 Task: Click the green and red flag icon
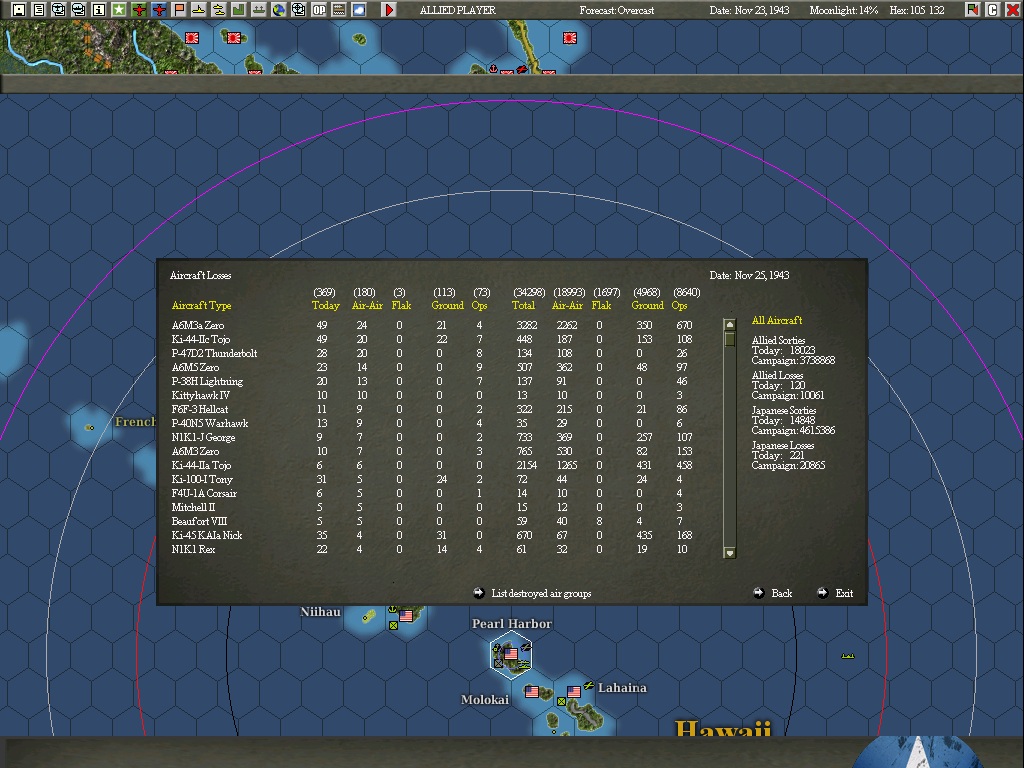tap(972, 10)
